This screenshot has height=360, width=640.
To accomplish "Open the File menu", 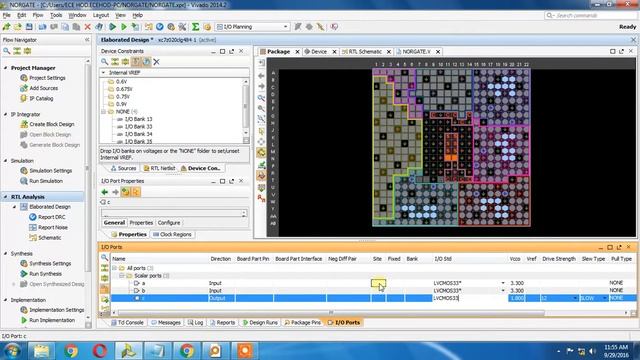I will 7,15.
